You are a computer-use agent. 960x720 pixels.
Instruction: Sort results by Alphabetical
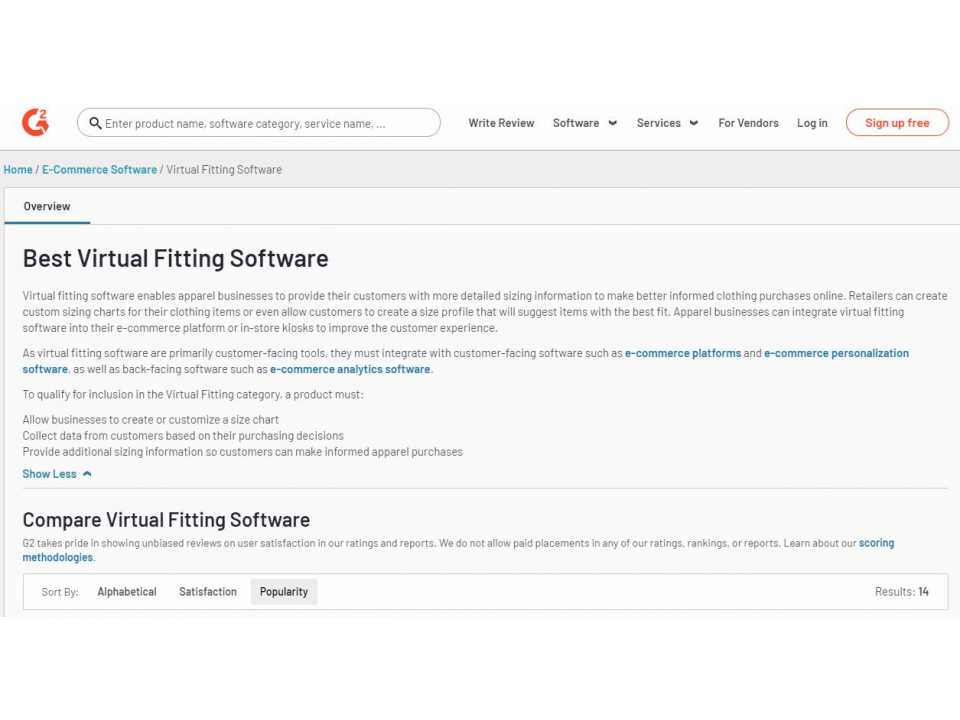point(126,591)
